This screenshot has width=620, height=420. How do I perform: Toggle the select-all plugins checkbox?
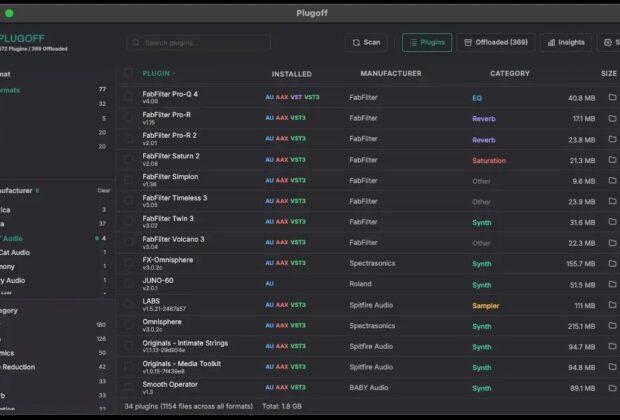[128, 73]
